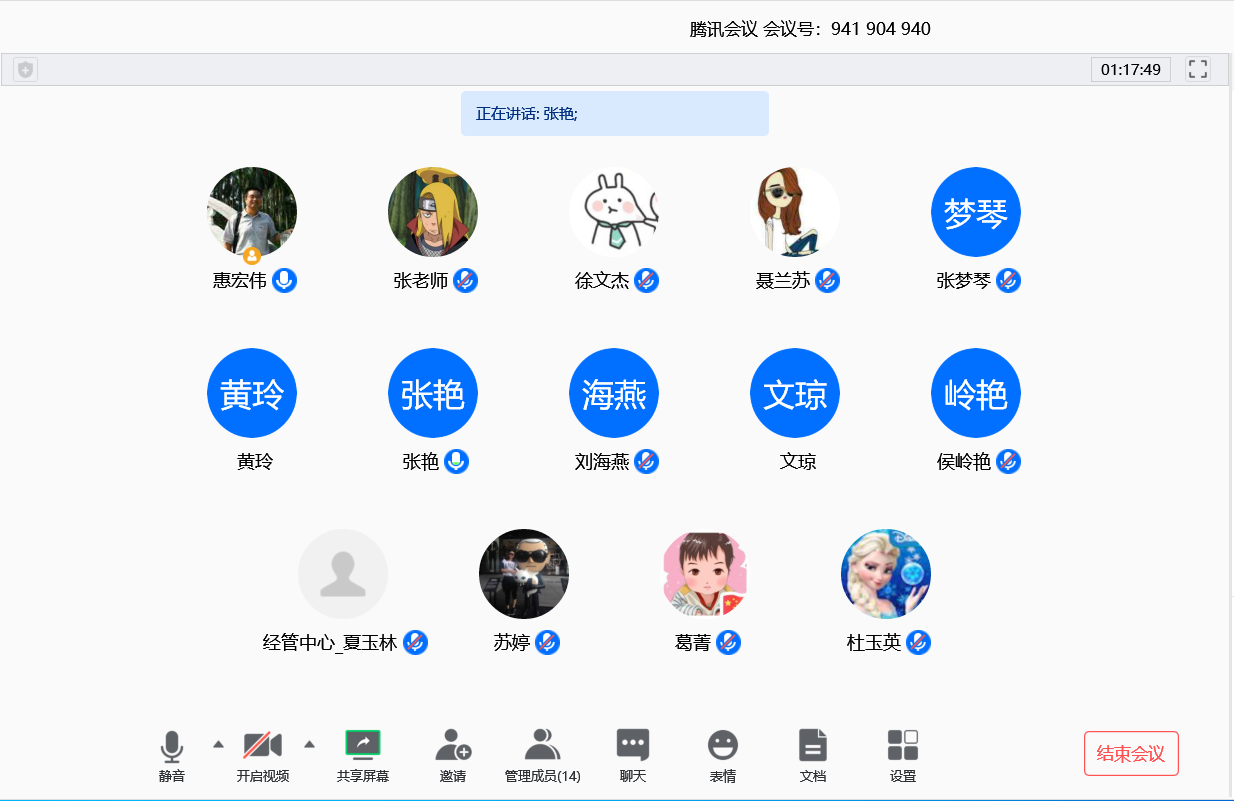
Task: Select 惠宏伟's photo avatar
Action: (x=252, y=212)
